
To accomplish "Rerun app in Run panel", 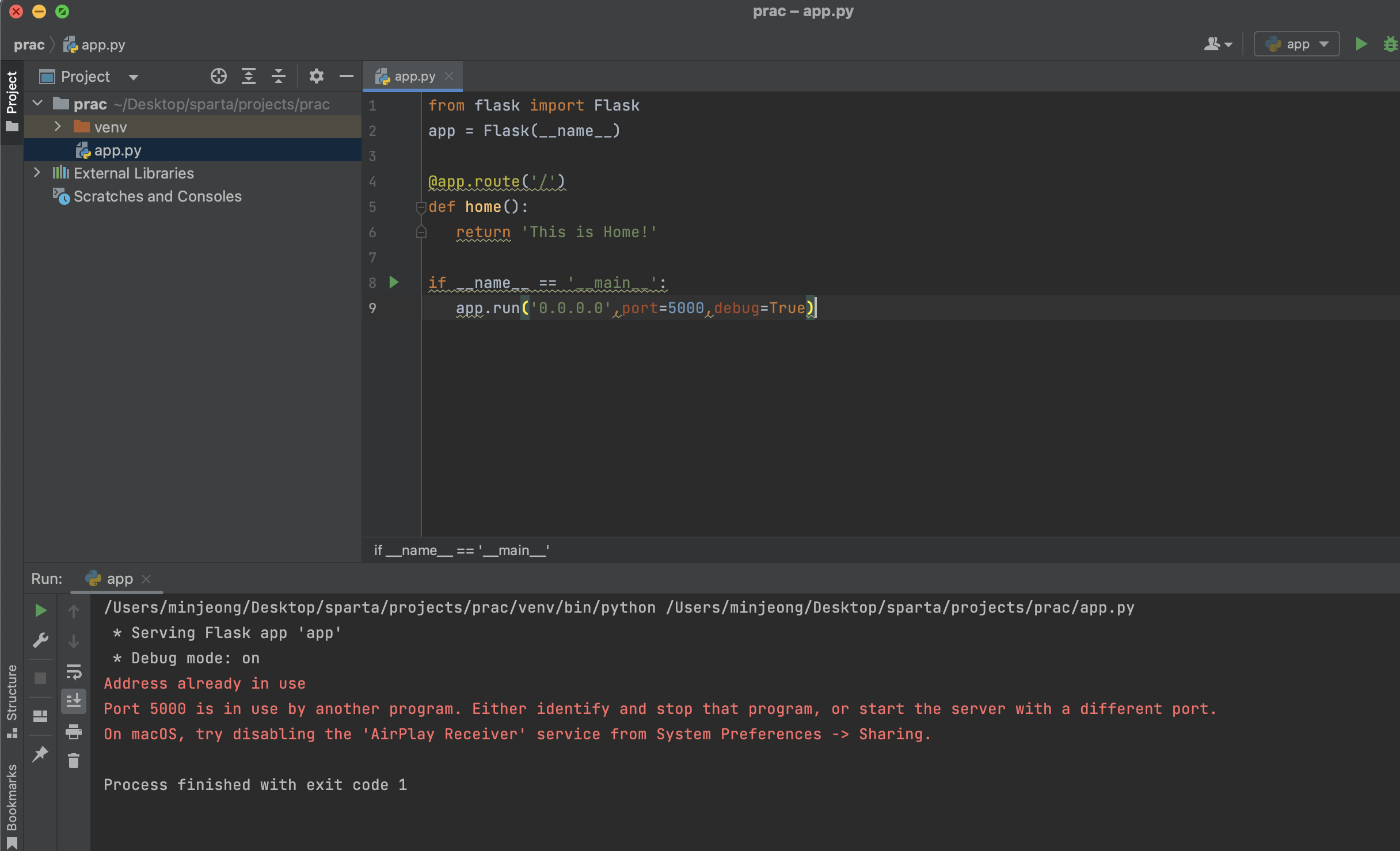I will (x=40, y=610).
